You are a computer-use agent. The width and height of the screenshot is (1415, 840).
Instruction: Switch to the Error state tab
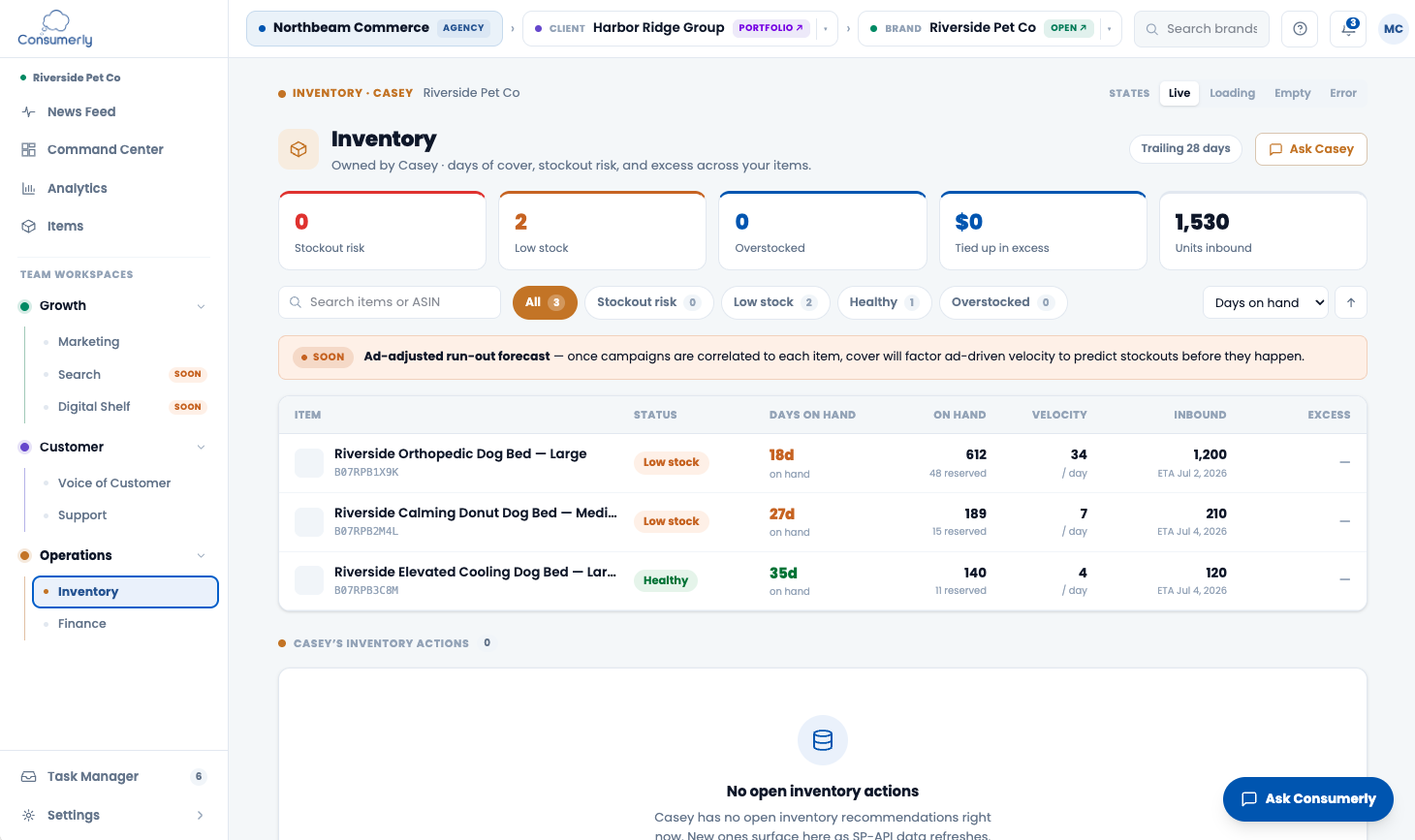1343,93
